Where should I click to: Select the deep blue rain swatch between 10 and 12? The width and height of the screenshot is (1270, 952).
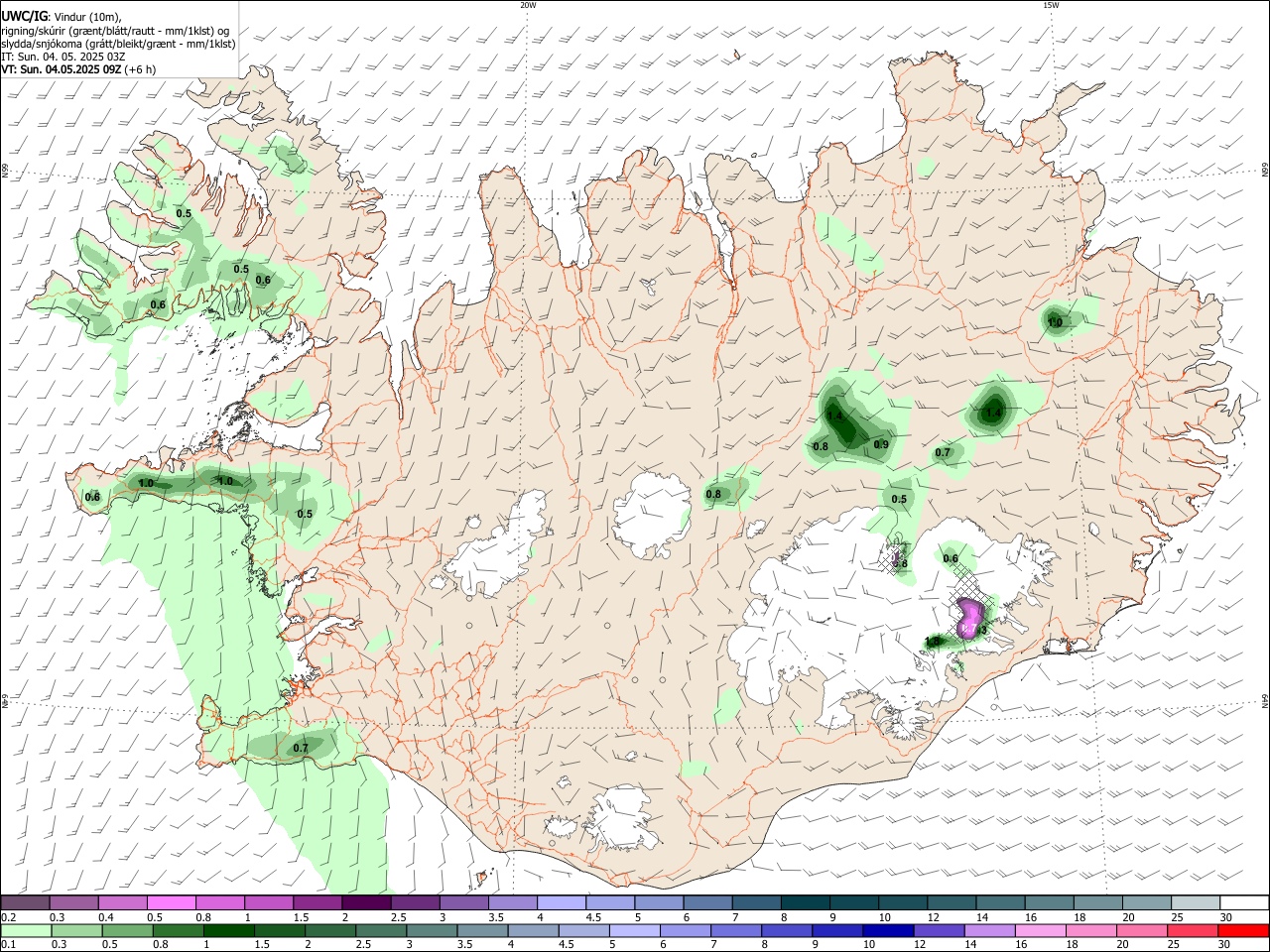pos(888,931)
